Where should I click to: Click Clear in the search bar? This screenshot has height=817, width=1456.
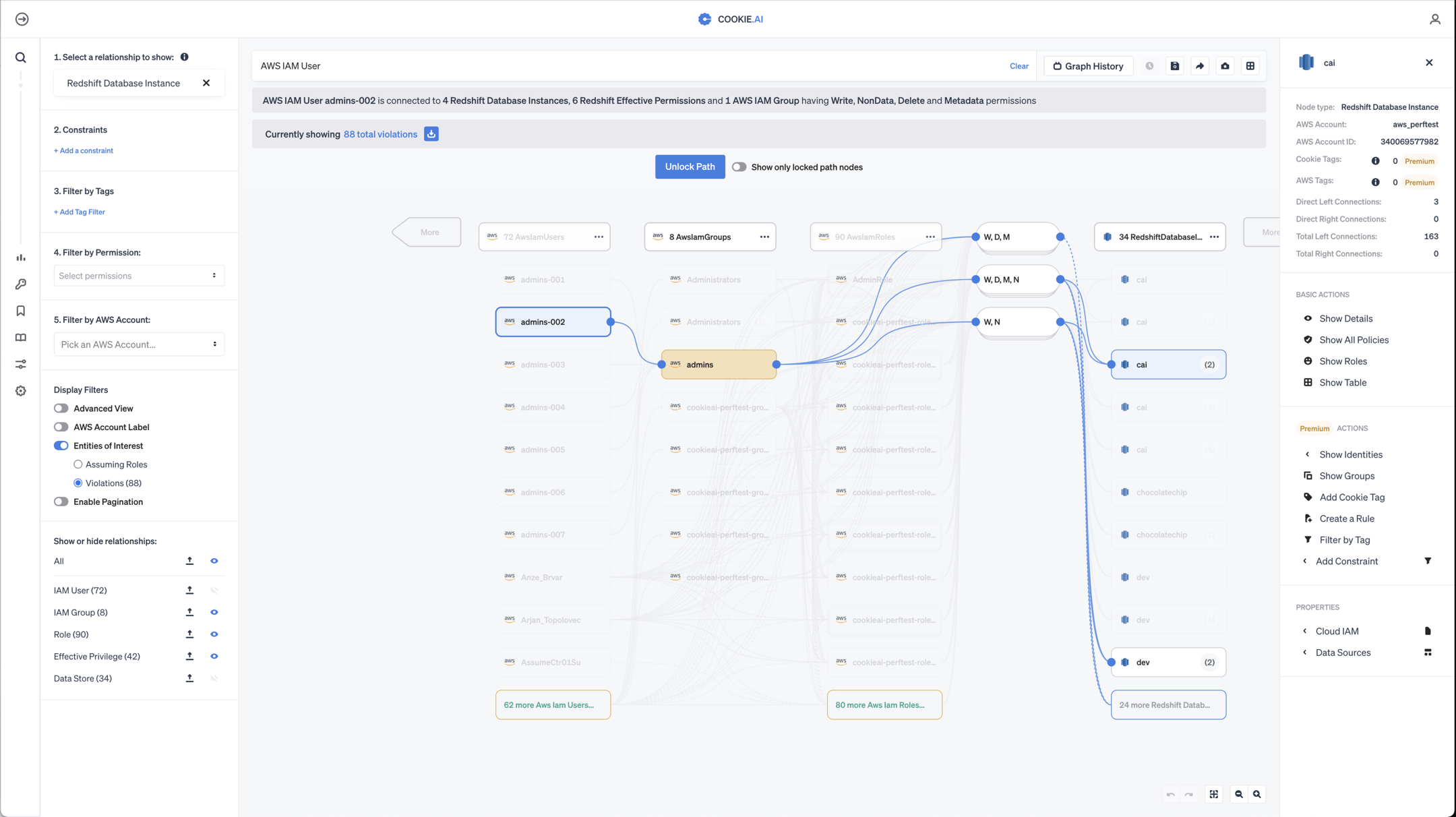1019,66
